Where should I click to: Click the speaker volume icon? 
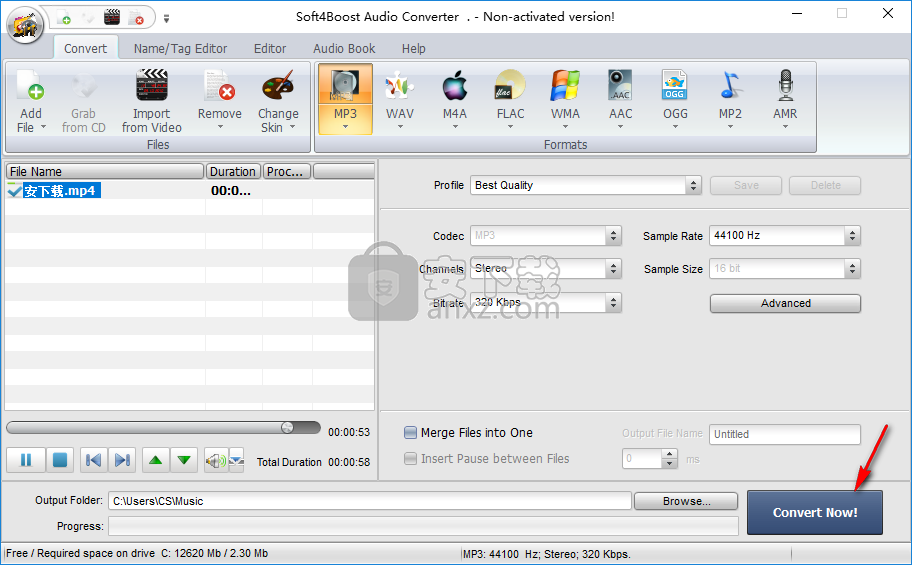[216, 461]
